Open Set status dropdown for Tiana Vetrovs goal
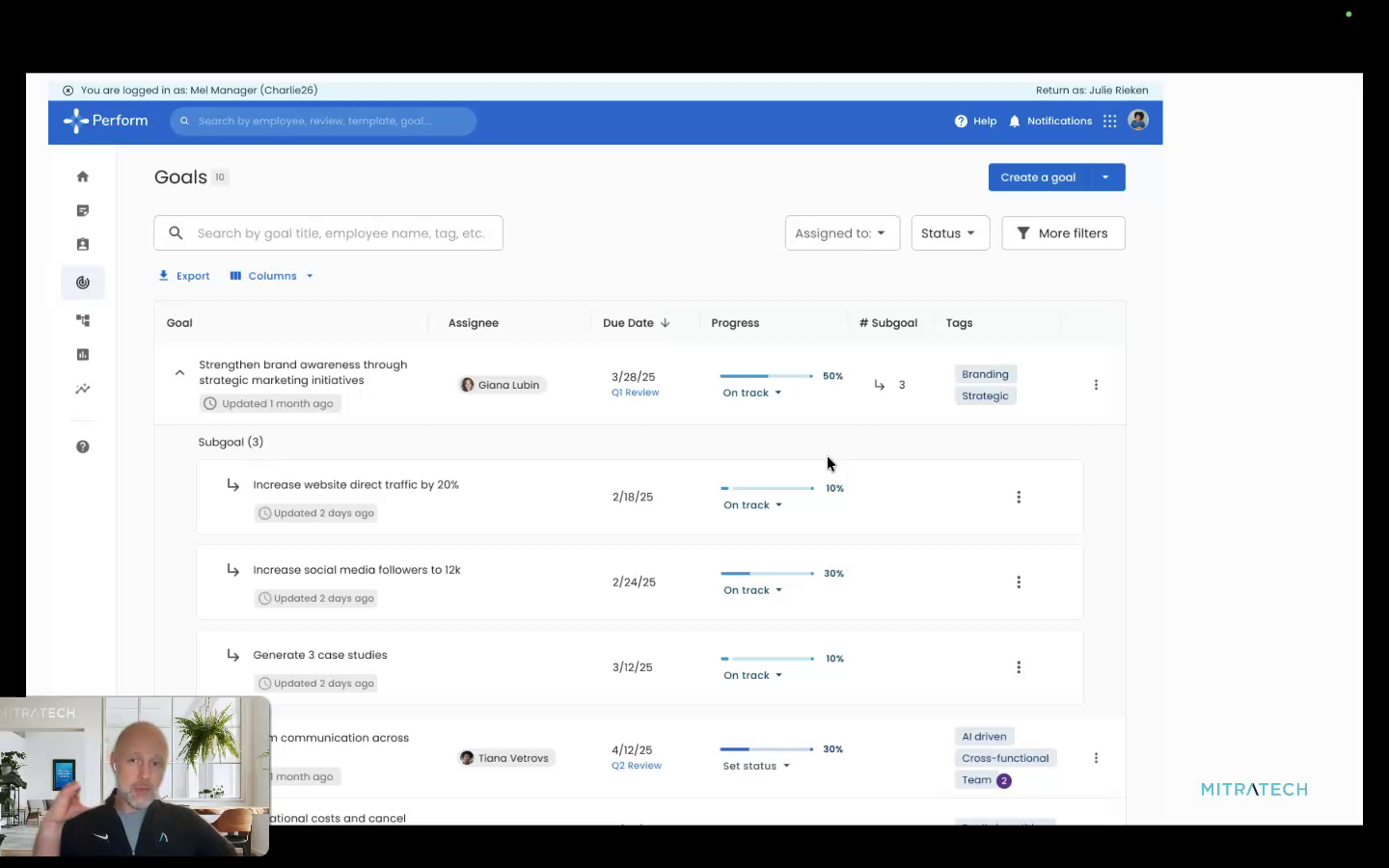This screenshot has width=1389, height=868. coord(757,767)
